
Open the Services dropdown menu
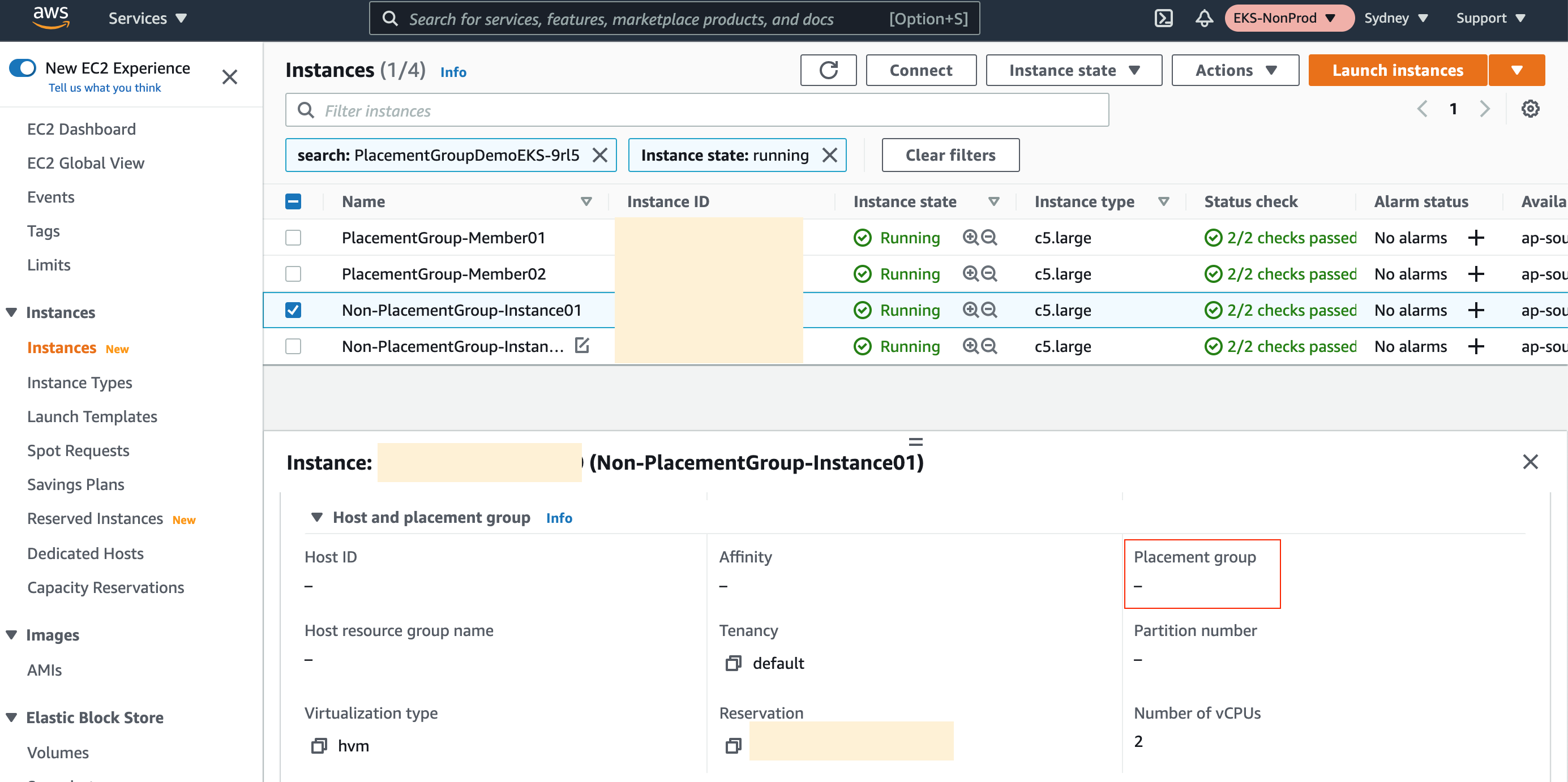[147, 18]
